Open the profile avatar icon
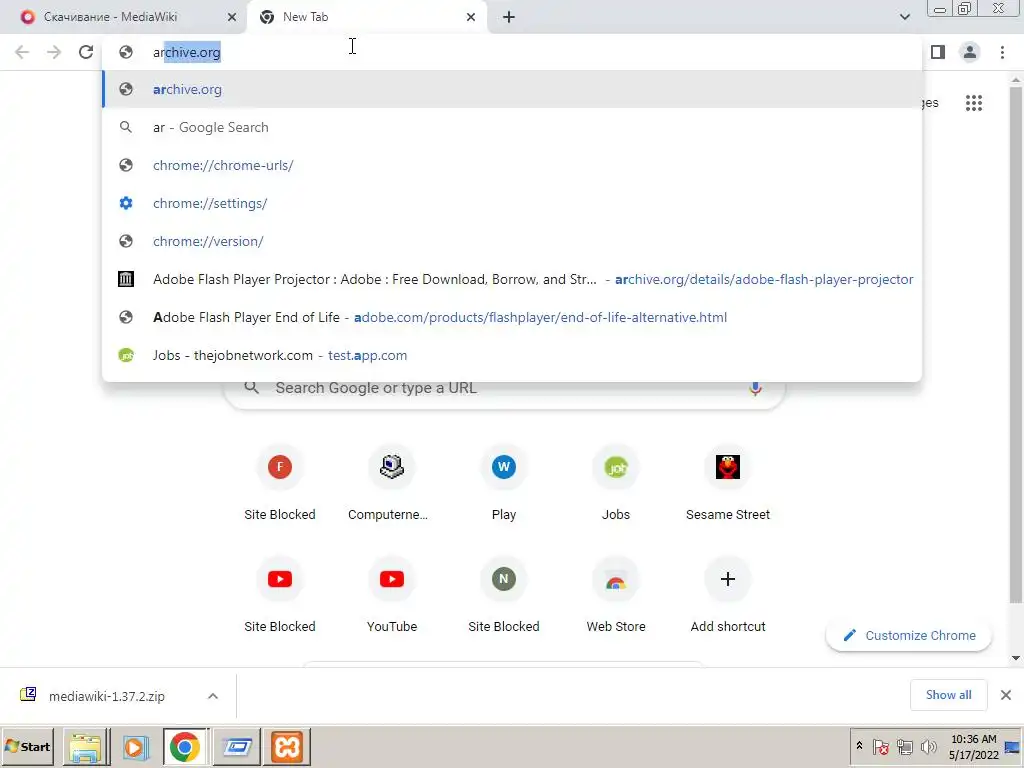Image resolution: width=1024 pixels, height=768 pixels. point(970,52)
